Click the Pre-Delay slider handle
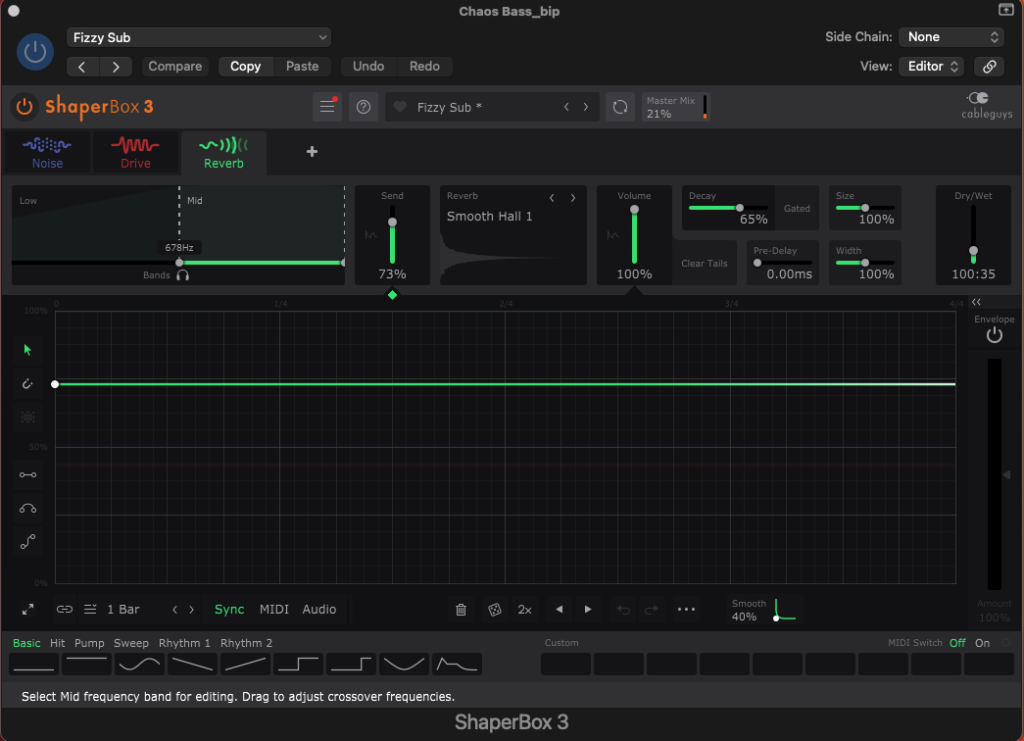Viewport: 1024px width, 741px height. 758,262
